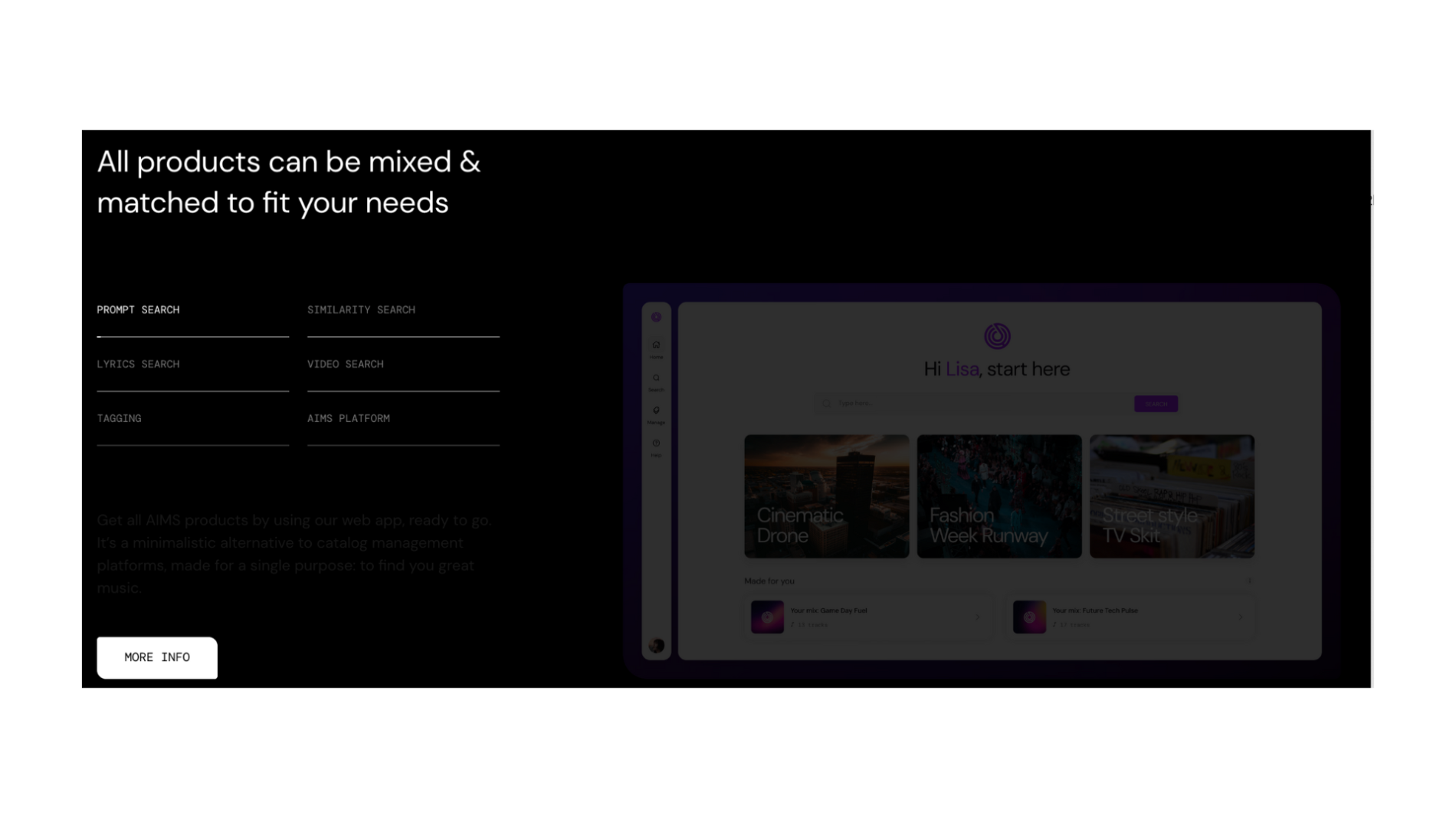This screenshot has height=818, width=1456.
Task: Click the large AIMS logo above greeting
Action: coord(997,335)
